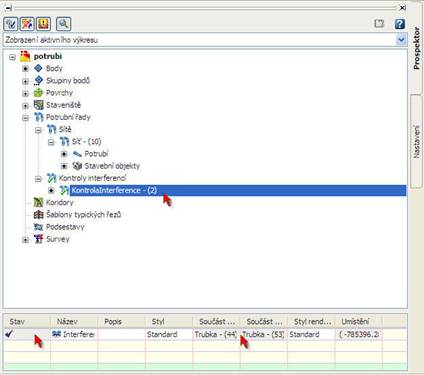424x375 pixels.
Task: Open the Zobrazení aktivního výkresu dropdown
Action: pyautogui.click(x=401, y=40)
